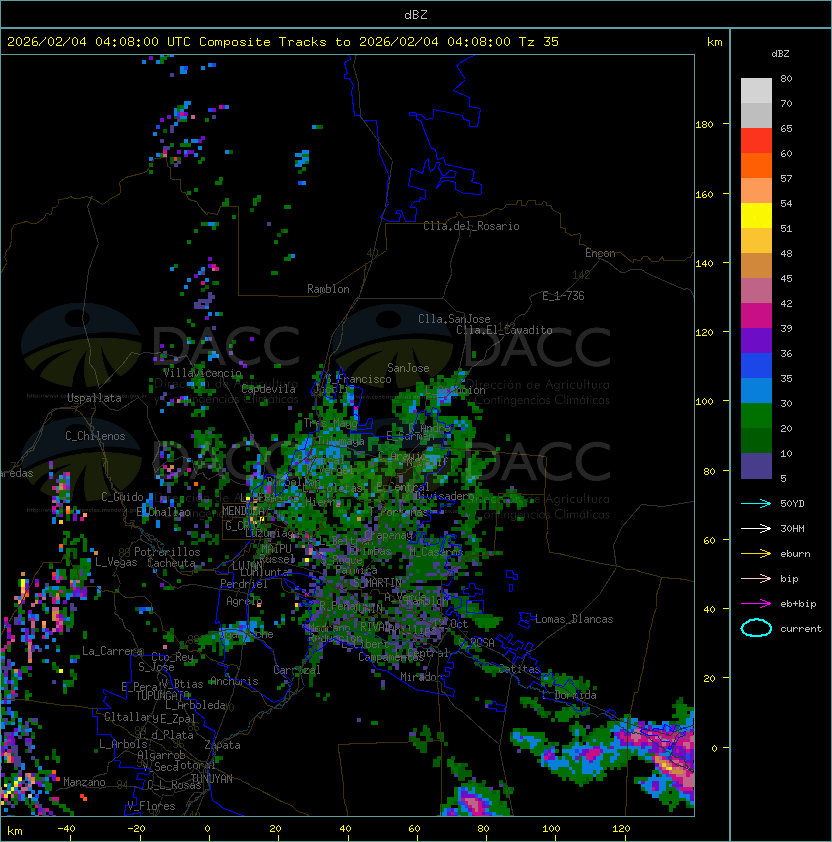Click the Composite Tracks timestamp header text
The width and height of the screenshot is (832, 842).
tap(283, 42)
